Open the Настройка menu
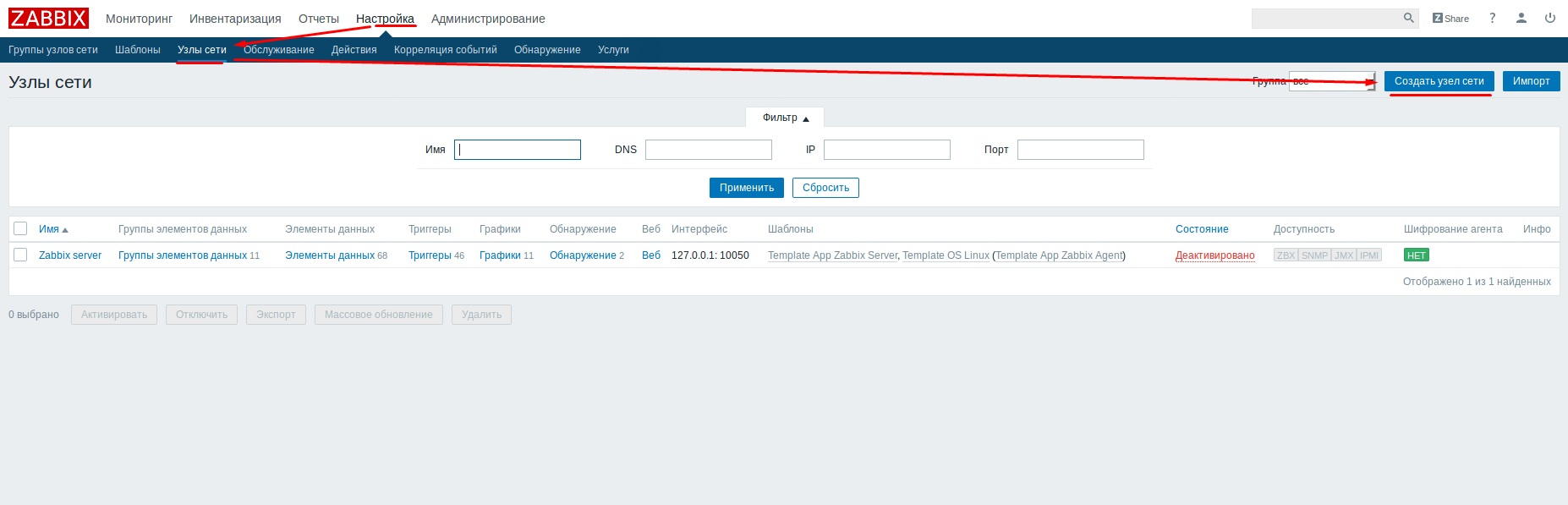The width and height of the screenshot is (1568, 505). 385,19
